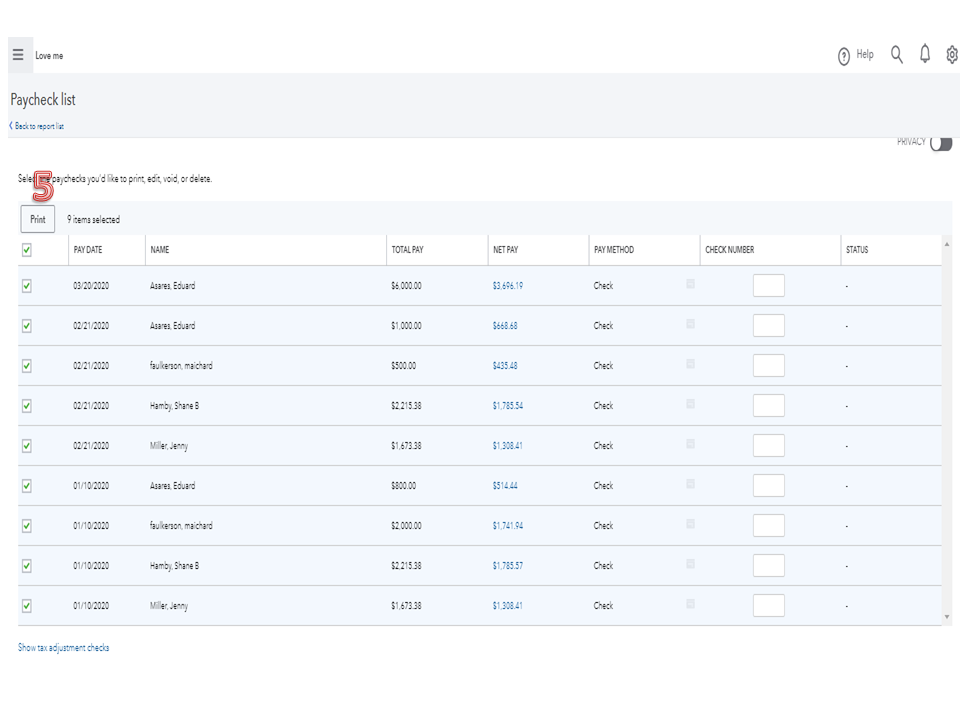This screenshot has width=960, height=720.
Task: Click check number field for first row
Action: pyautogui.click(x=768, y=286)
